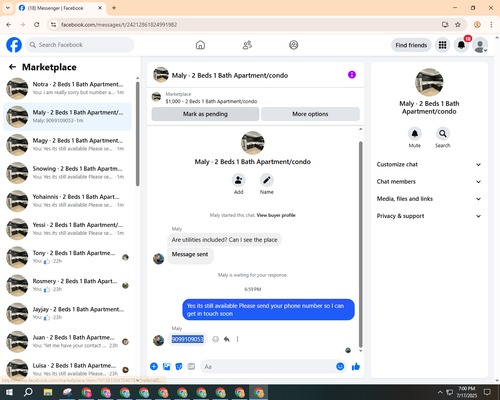Click Mark as pending button
Screen dimensions: 500x400
click(x=205, y=114)
